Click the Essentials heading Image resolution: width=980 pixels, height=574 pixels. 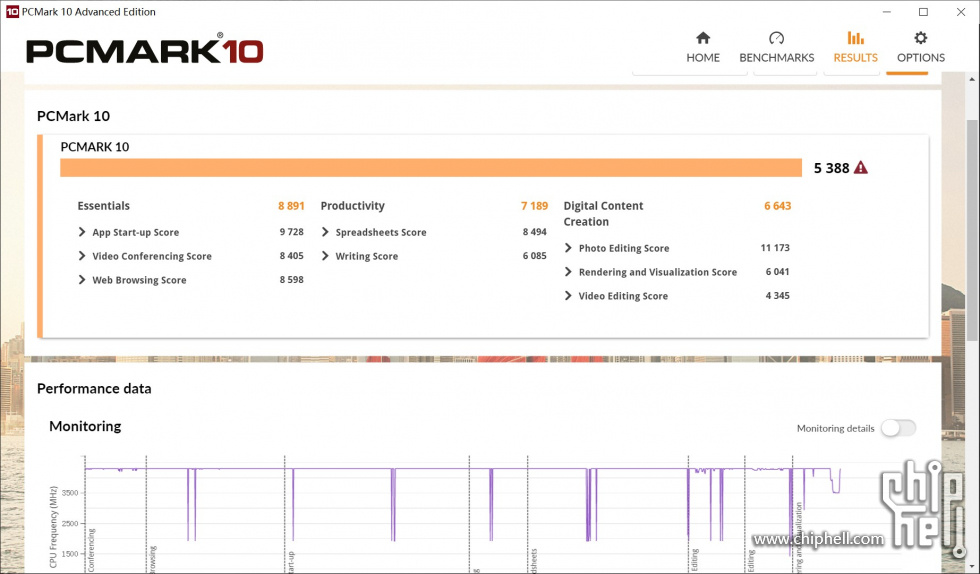coord(104,206)
